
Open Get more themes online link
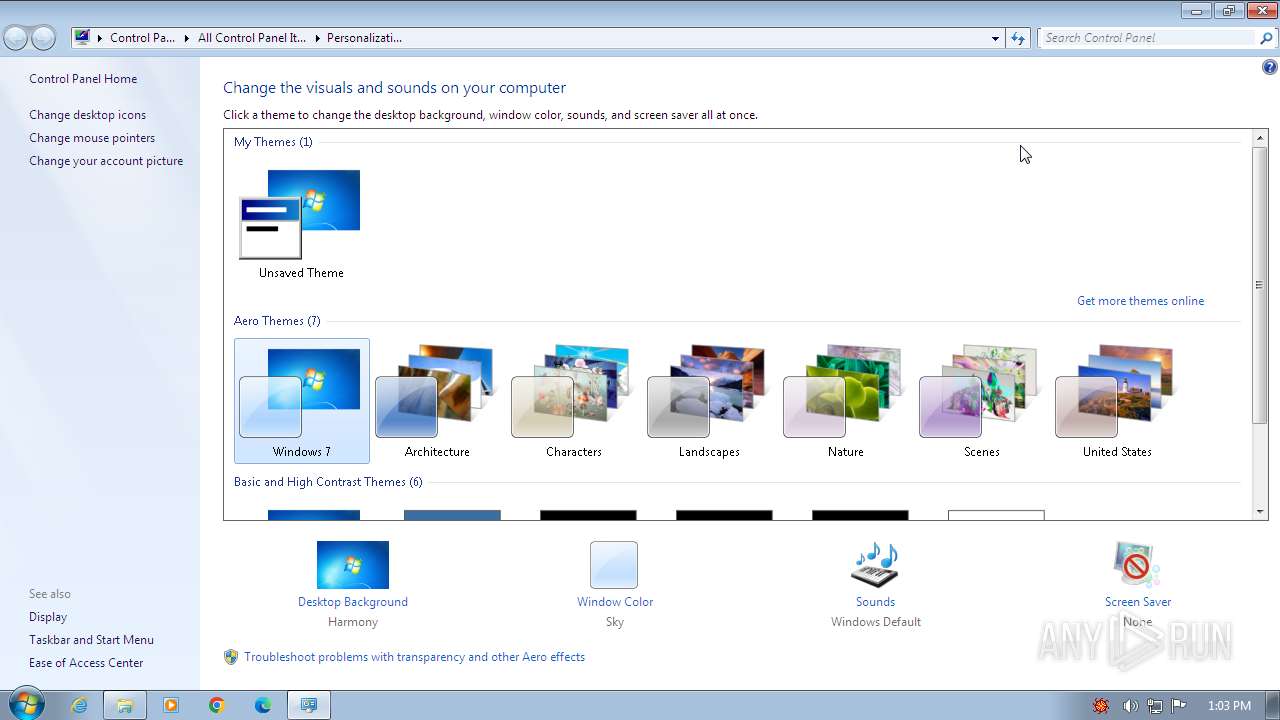tap(1140, 301)
